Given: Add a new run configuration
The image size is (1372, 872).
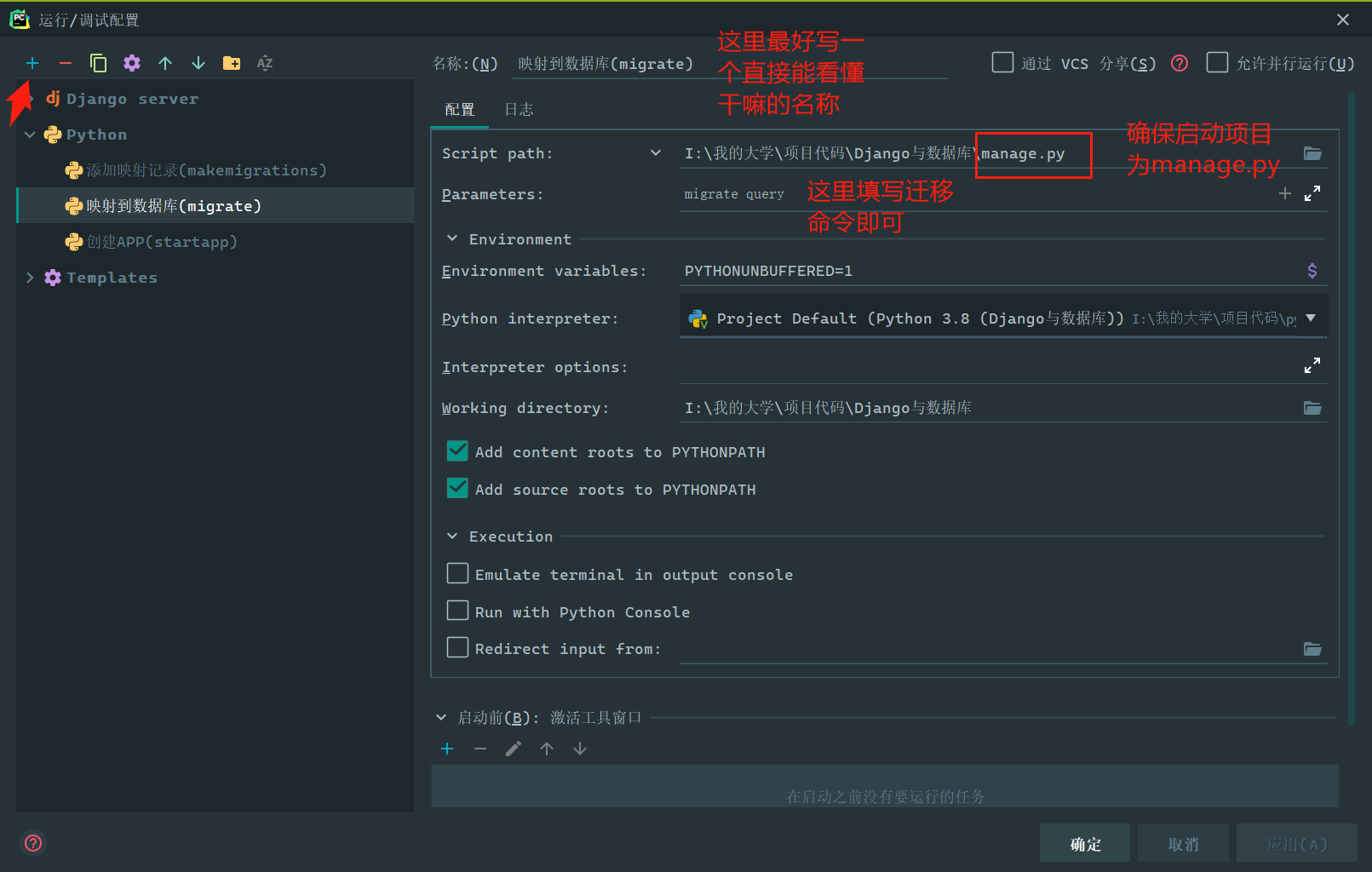Looking at the screenshot, I should coord(32,62).
